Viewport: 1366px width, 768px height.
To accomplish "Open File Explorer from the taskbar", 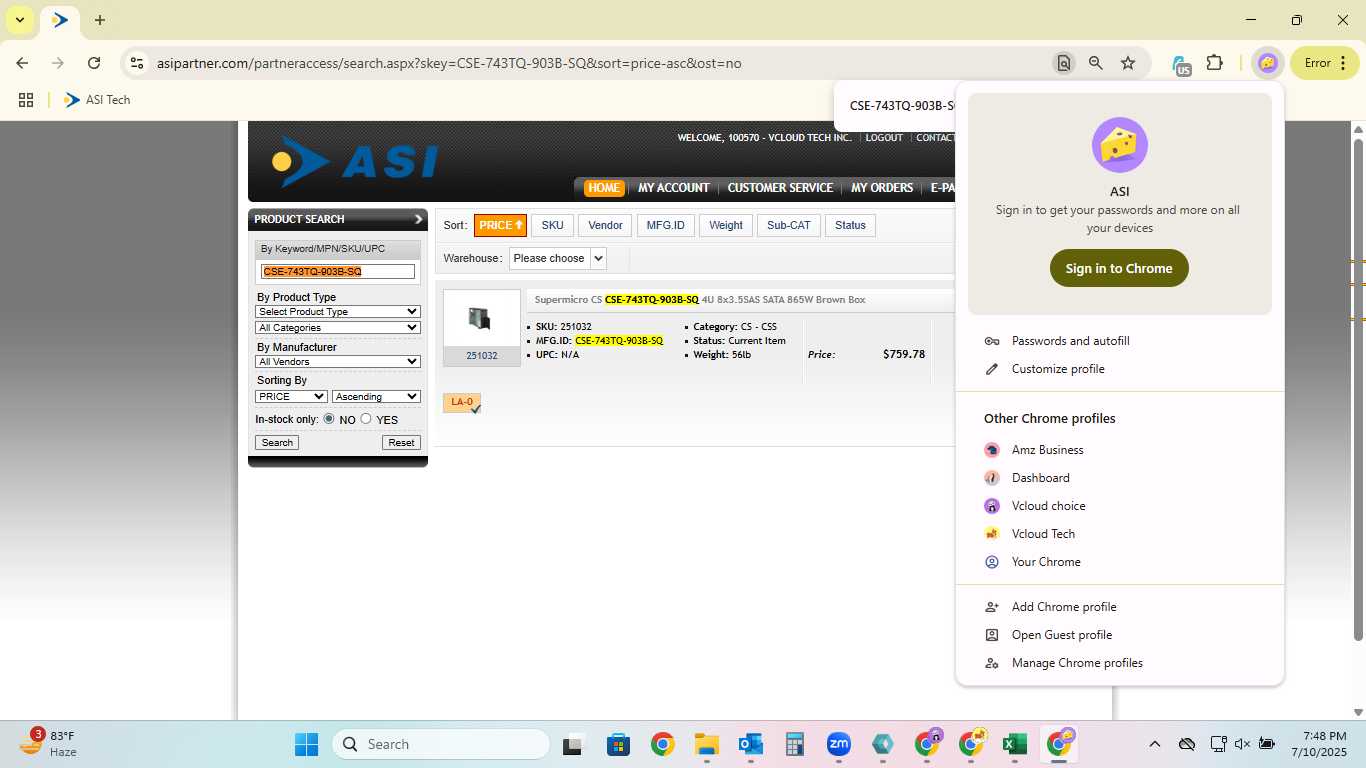I will click(x=707, y=744).
